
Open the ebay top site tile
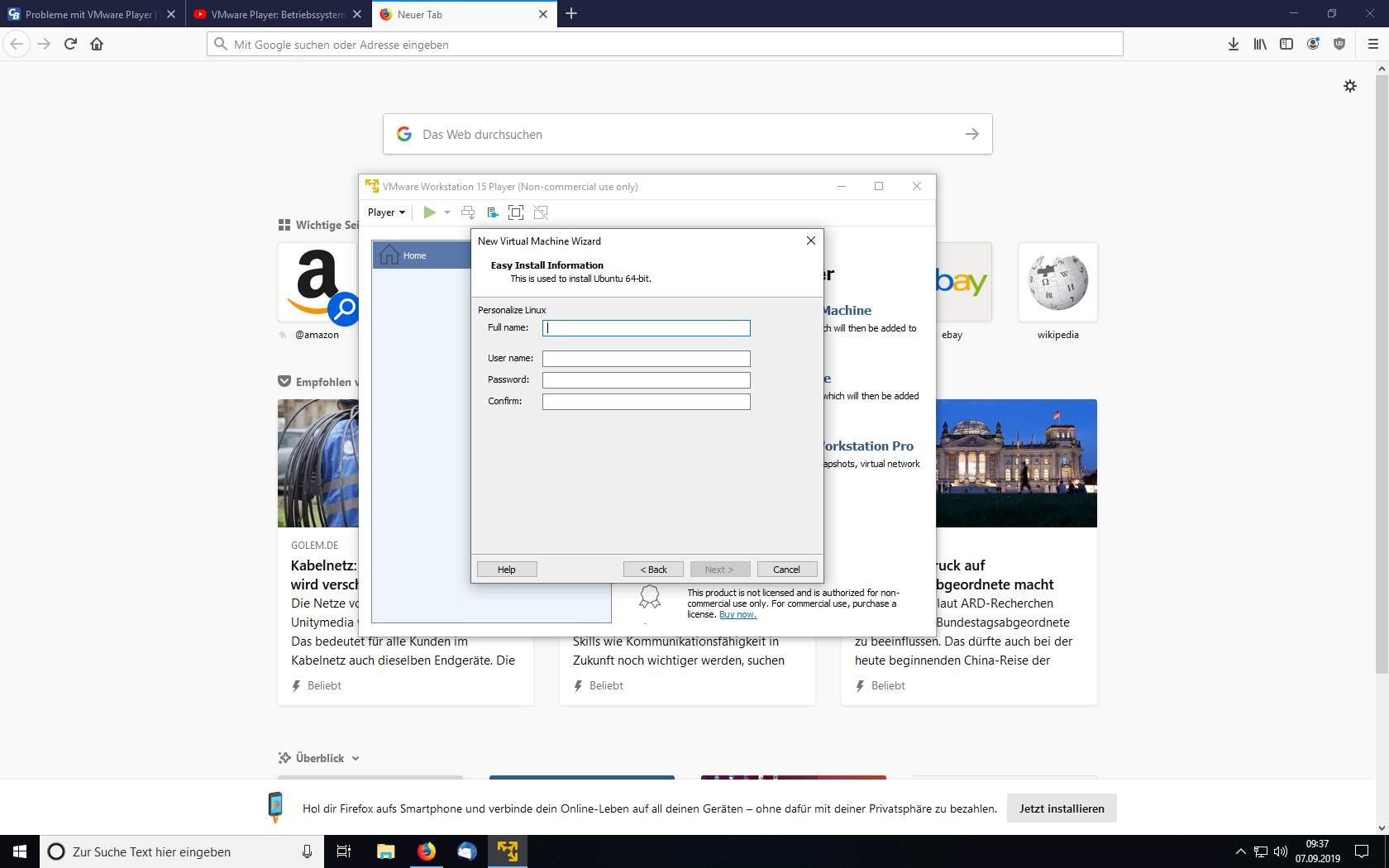(x=963, y=282)
